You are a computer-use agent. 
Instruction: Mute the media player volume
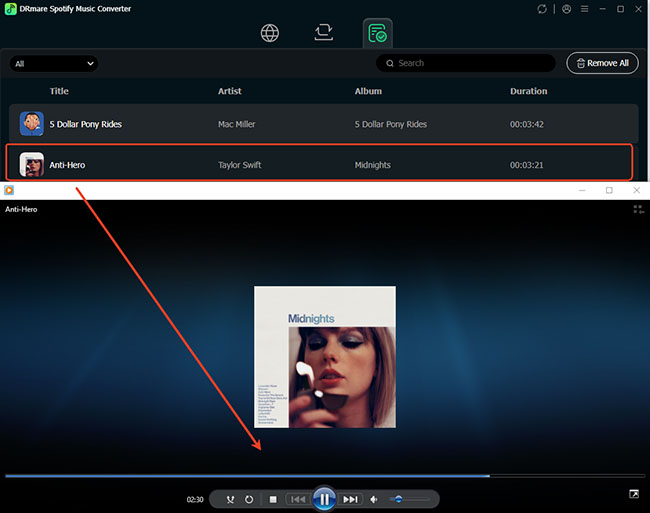(x=374, y=499)
